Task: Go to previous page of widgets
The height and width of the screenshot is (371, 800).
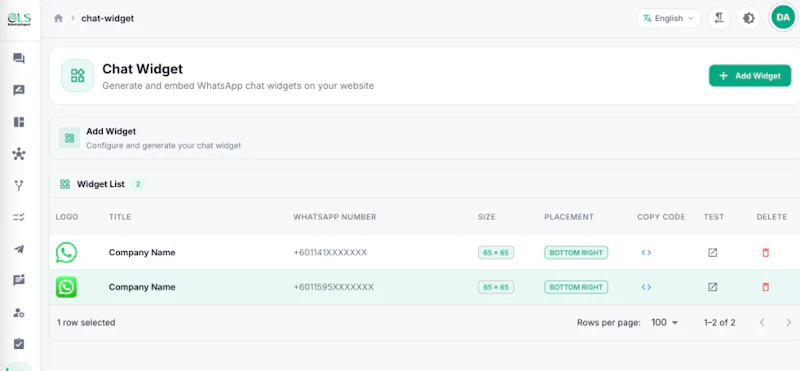Action: pos(762,323)
